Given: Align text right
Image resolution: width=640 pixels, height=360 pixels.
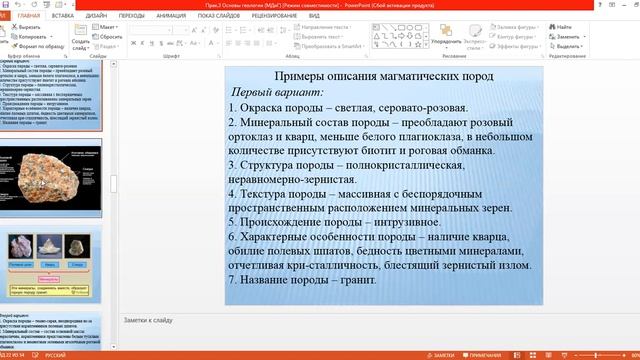Looking at the screenshot, I should [x=247, y=43].
